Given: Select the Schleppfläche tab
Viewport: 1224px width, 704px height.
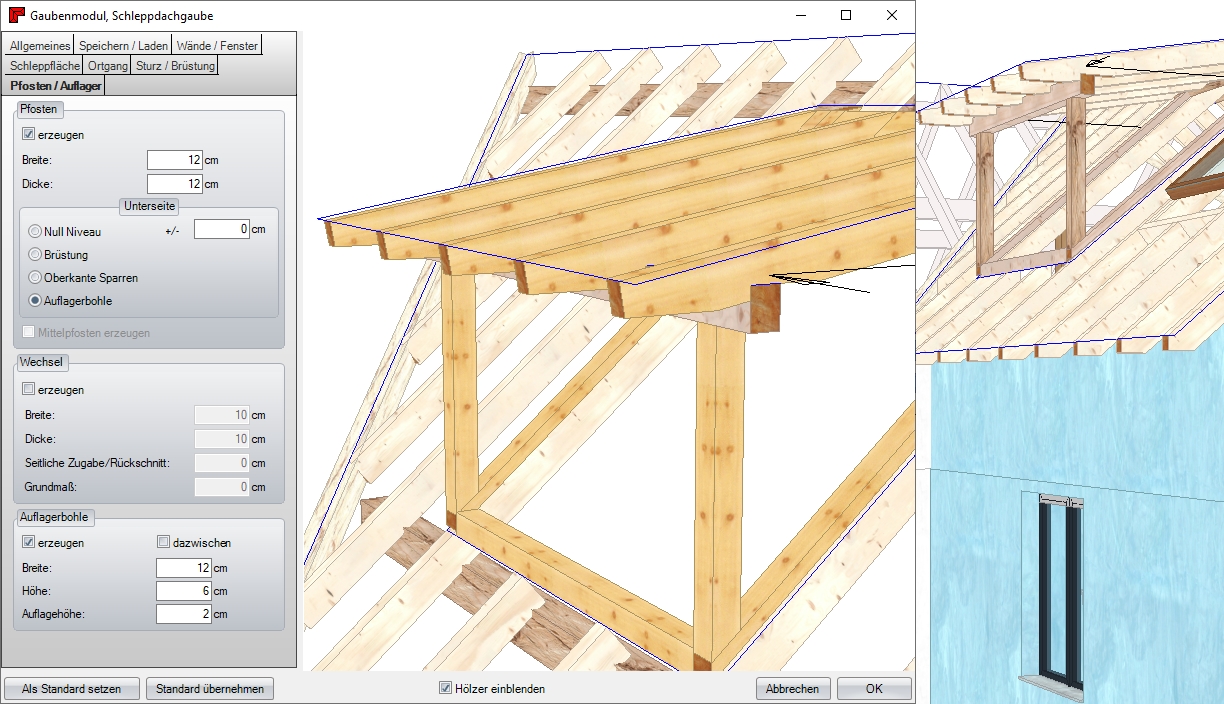Looking at the screenshot, I should pyautogui.click(x=44, y=66).
